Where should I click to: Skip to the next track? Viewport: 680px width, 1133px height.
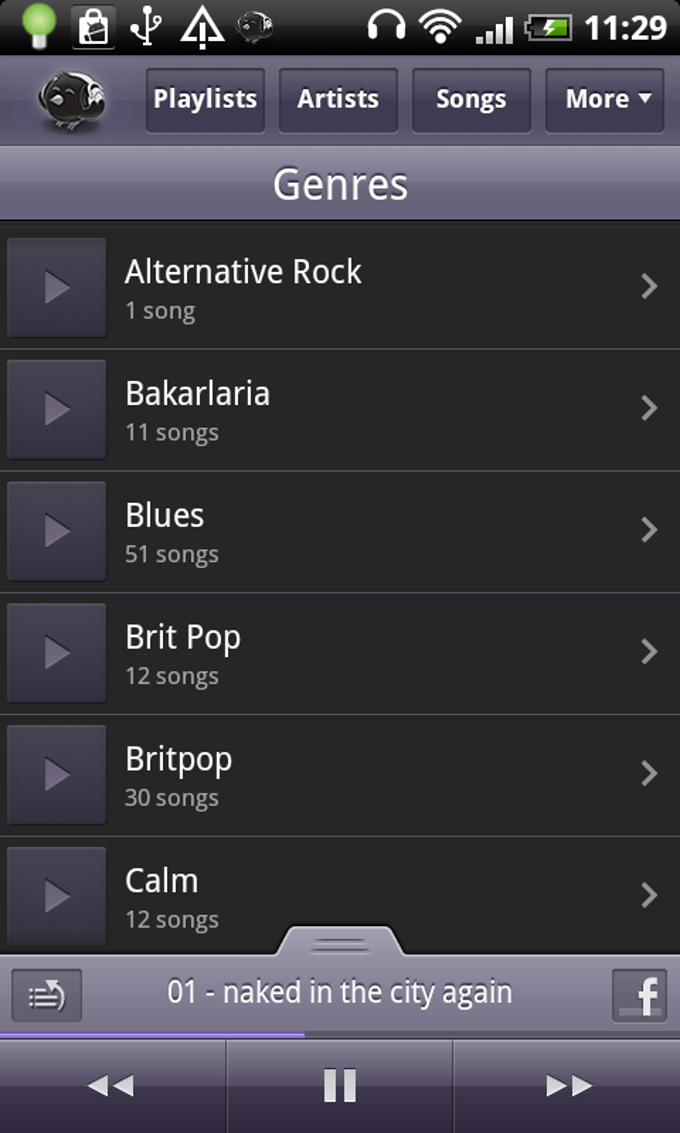pyautogui.click(x=567, y=1085)
